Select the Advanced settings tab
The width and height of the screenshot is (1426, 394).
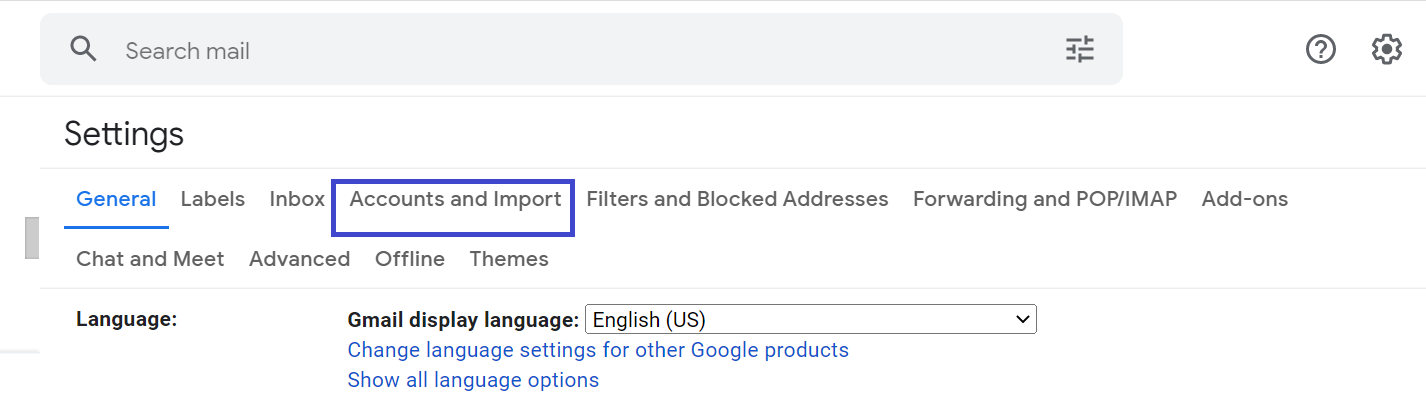click(x=299, y=259)
